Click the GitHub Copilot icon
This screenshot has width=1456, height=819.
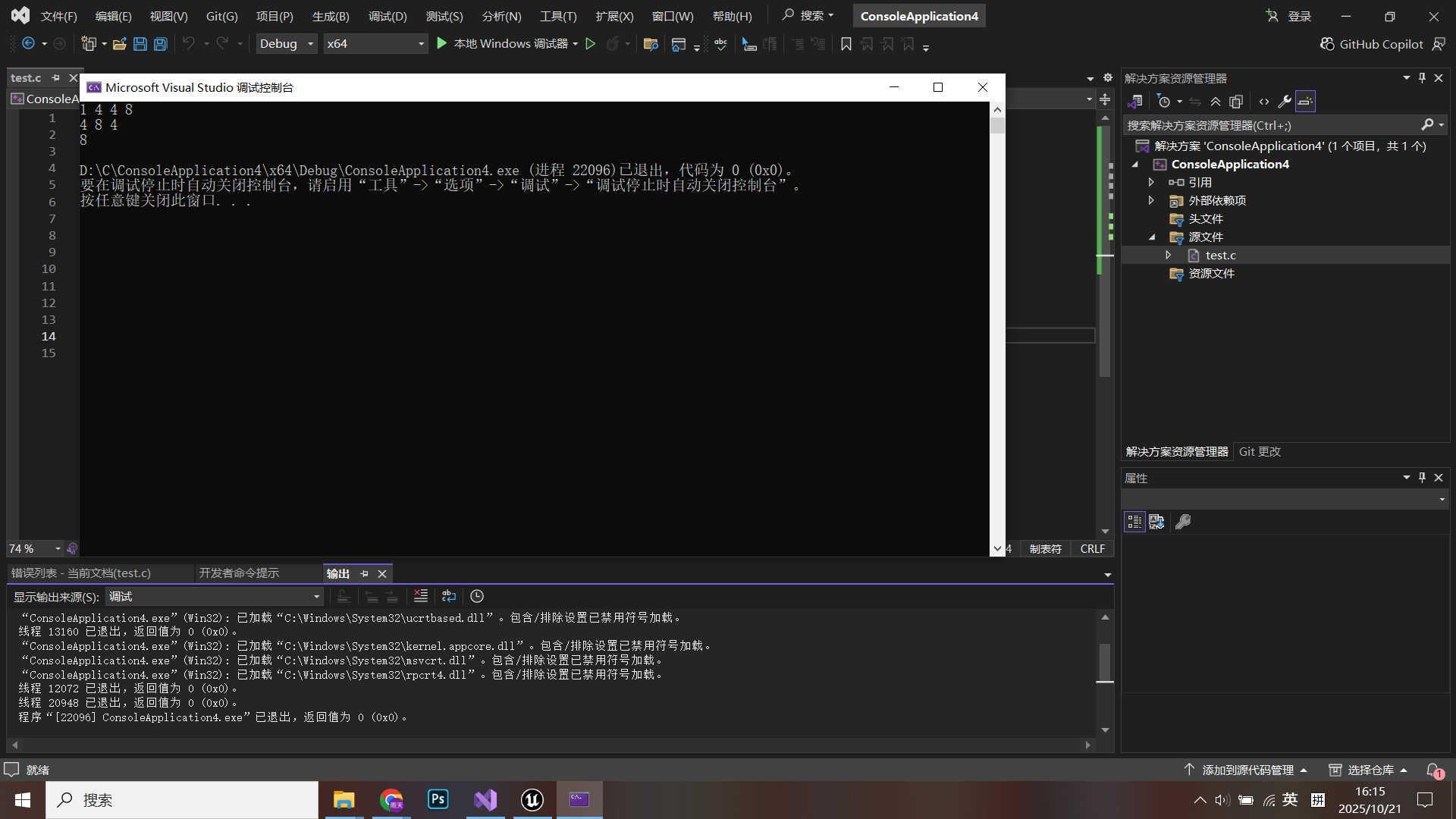pyautogui.click(x=1327, y=44)
